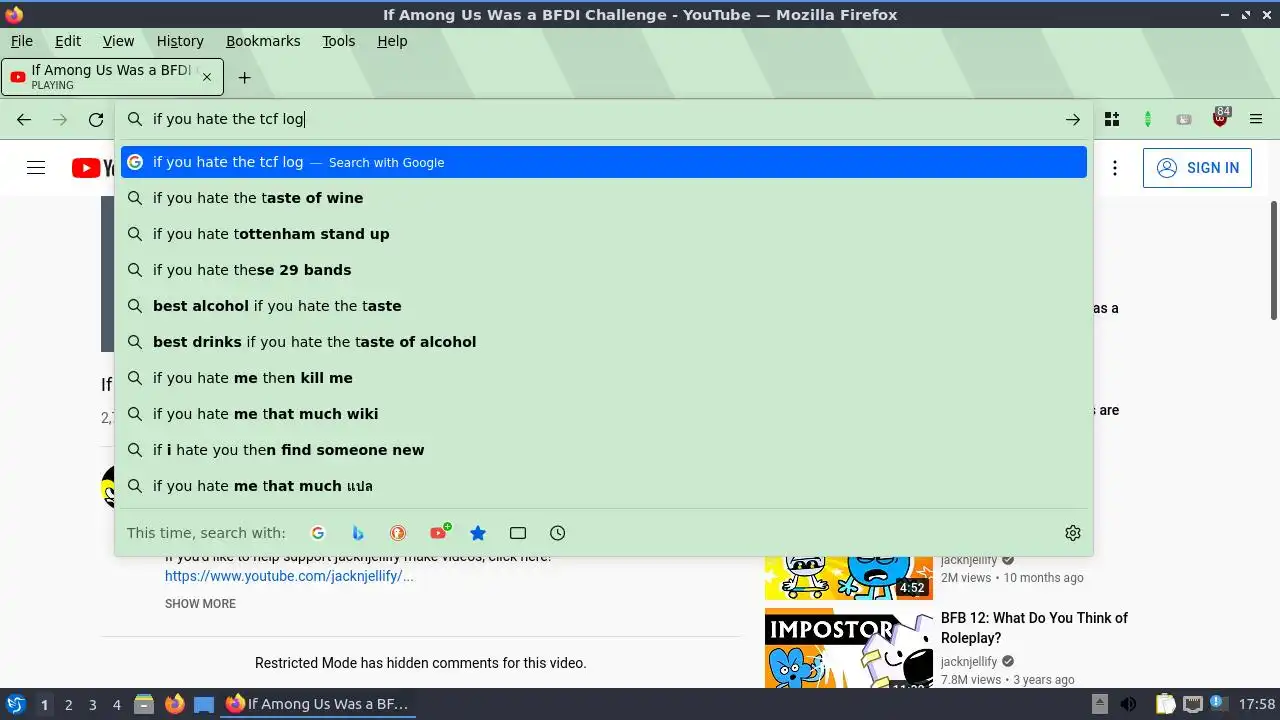Click the SIGN IN button
Viewport: 1280px width, 720px height.
point(1197,168)
